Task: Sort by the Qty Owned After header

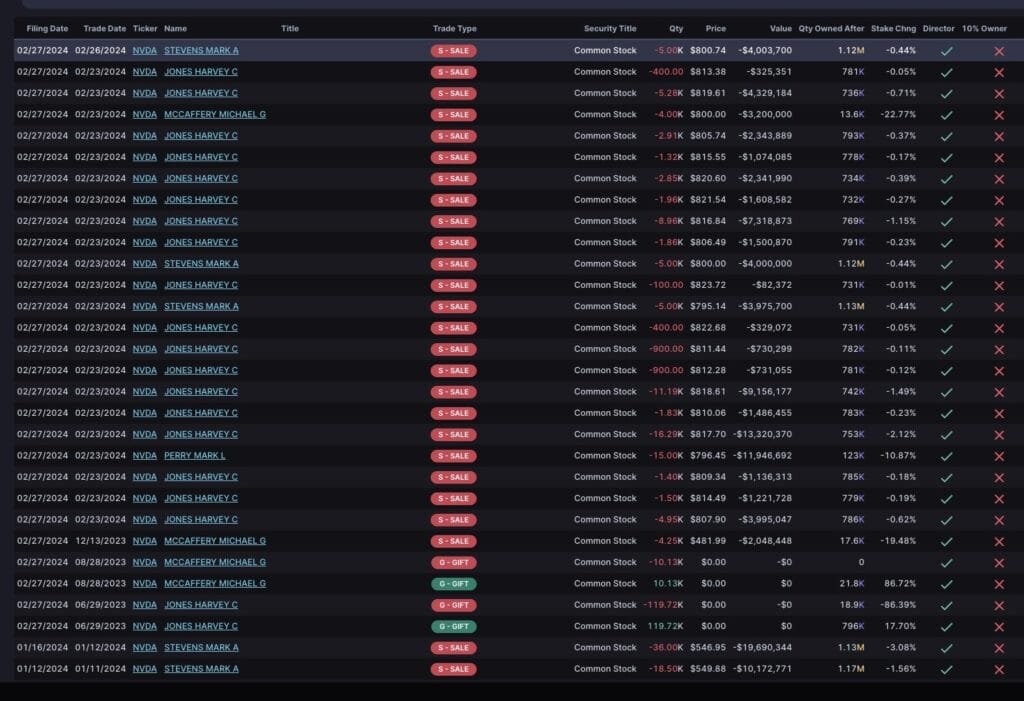Action: pos(831,29)
